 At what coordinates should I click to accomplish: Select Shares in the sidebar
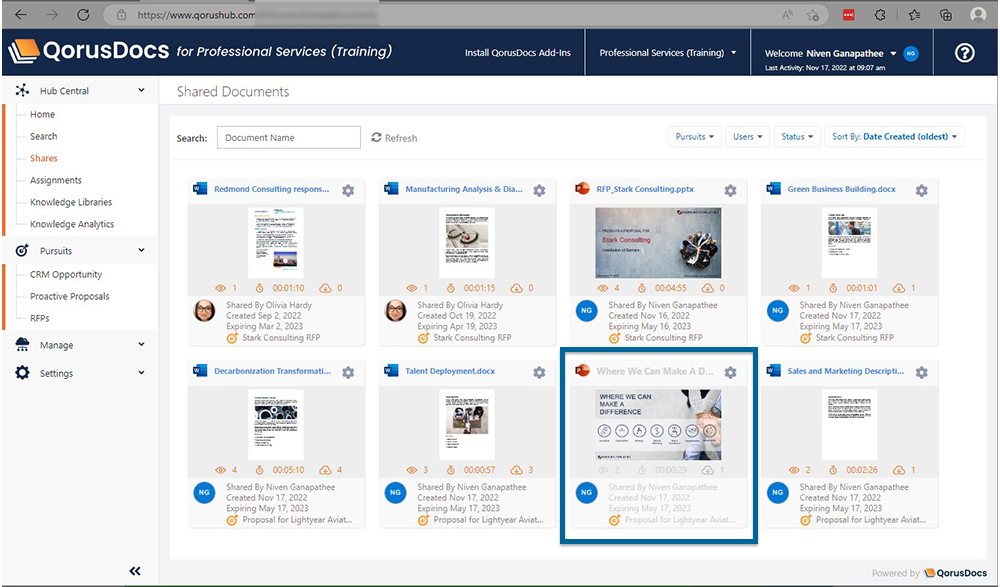pyautogui.click(x=43, y=158)
